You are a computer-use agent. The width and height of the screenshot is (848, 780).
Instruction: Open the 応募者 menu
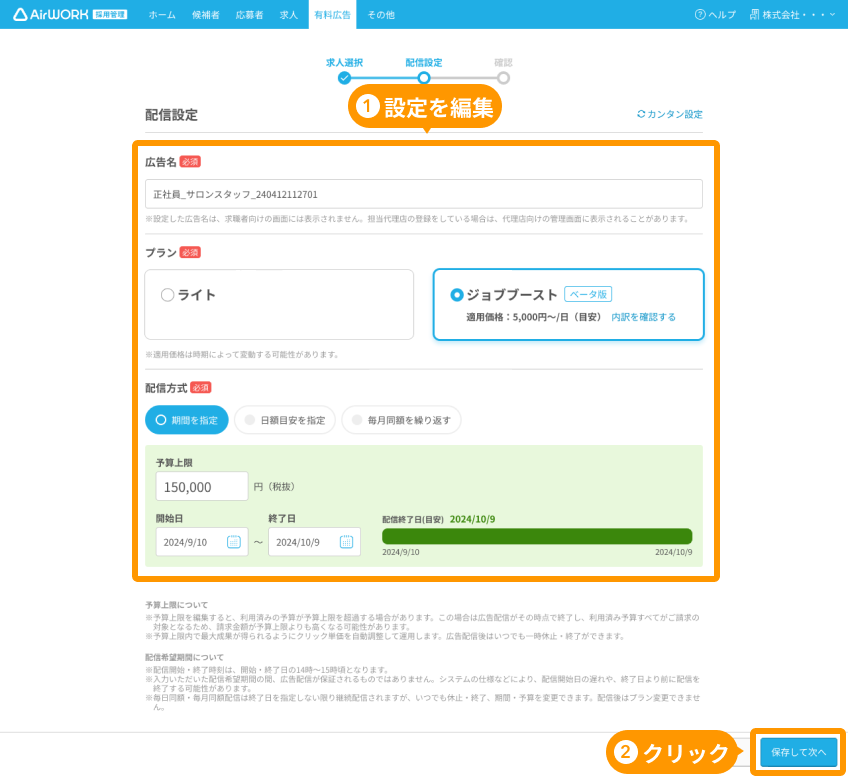pos(249,15)
